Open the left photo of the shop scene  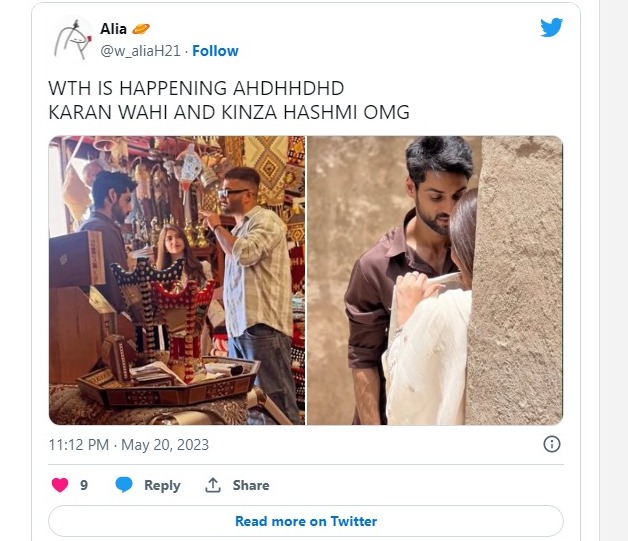[x=177, y=280]
